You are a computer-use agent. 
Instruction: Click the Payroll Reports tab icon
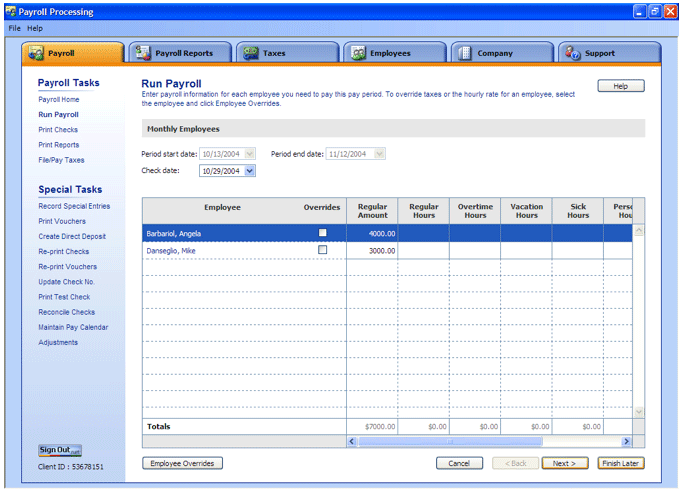coord(143,53)
